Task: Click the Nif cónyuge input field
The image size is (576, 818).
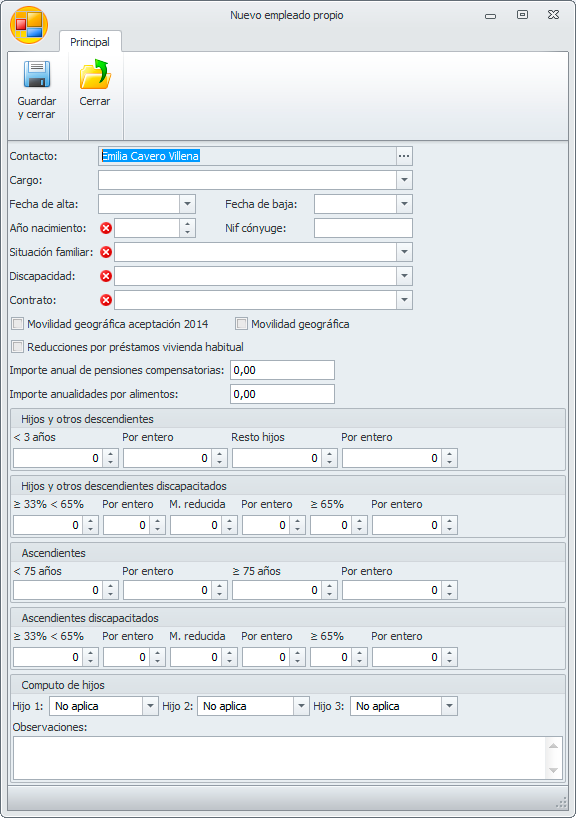Action: click(363, 228)
